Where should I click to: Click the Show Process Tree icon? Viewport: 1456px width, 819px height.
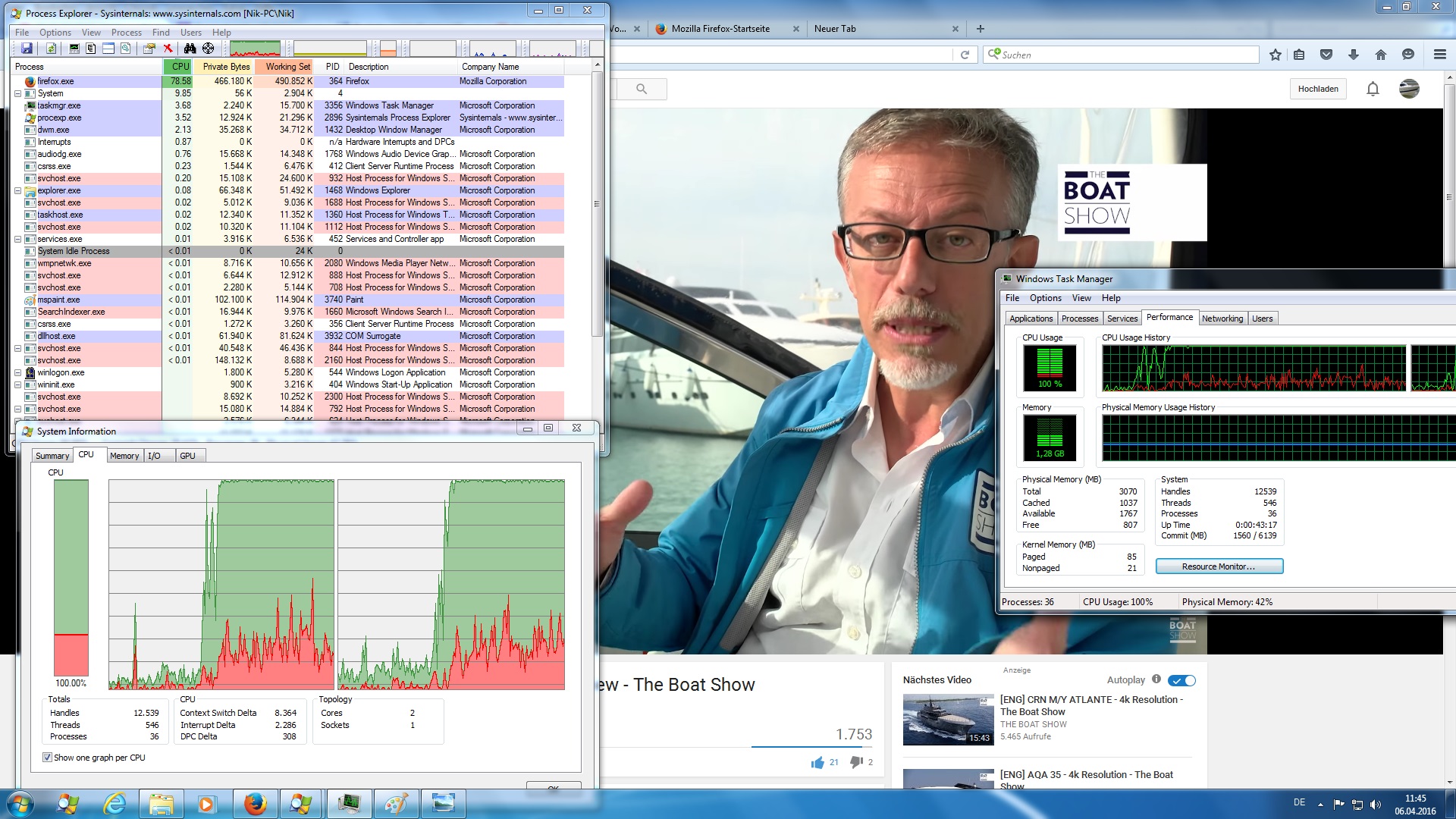(91, 49)
